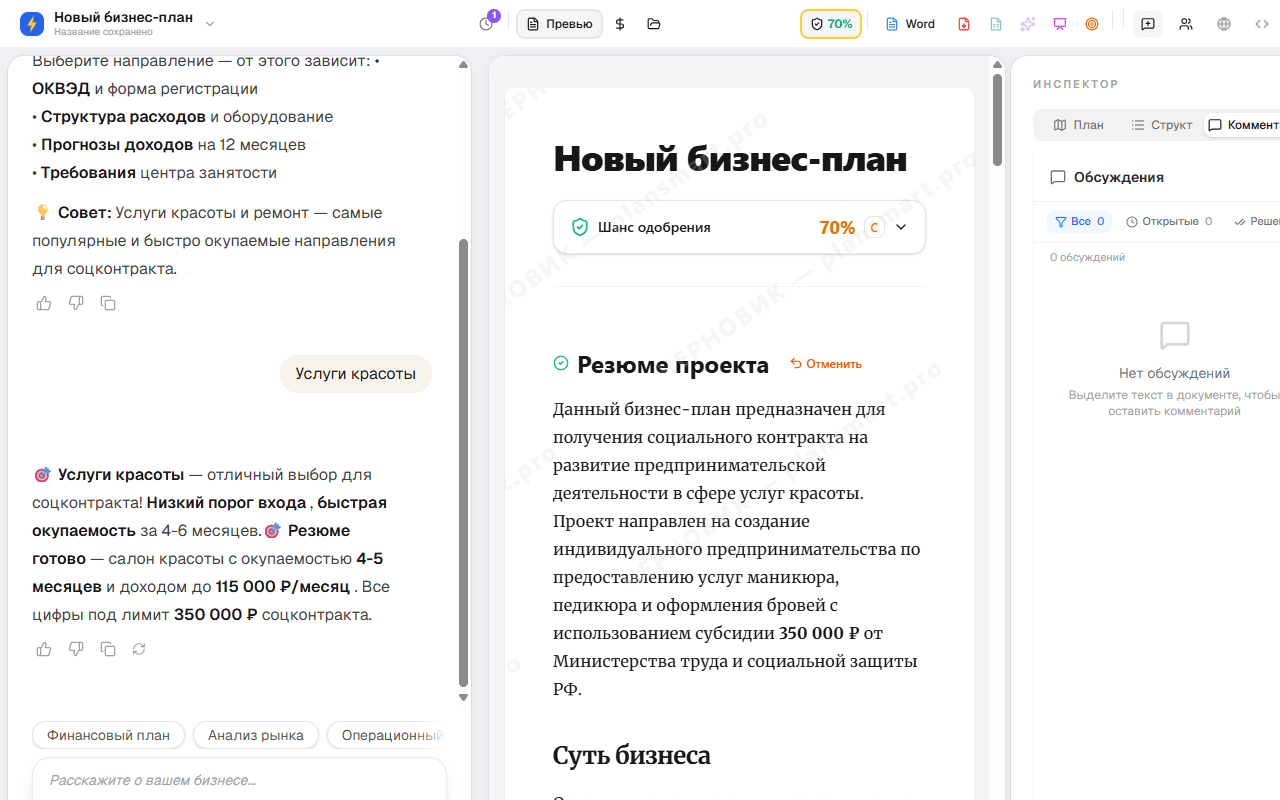The image size is (1280, 800).
Task: Copy the assistant's last response
Action: 107,649
